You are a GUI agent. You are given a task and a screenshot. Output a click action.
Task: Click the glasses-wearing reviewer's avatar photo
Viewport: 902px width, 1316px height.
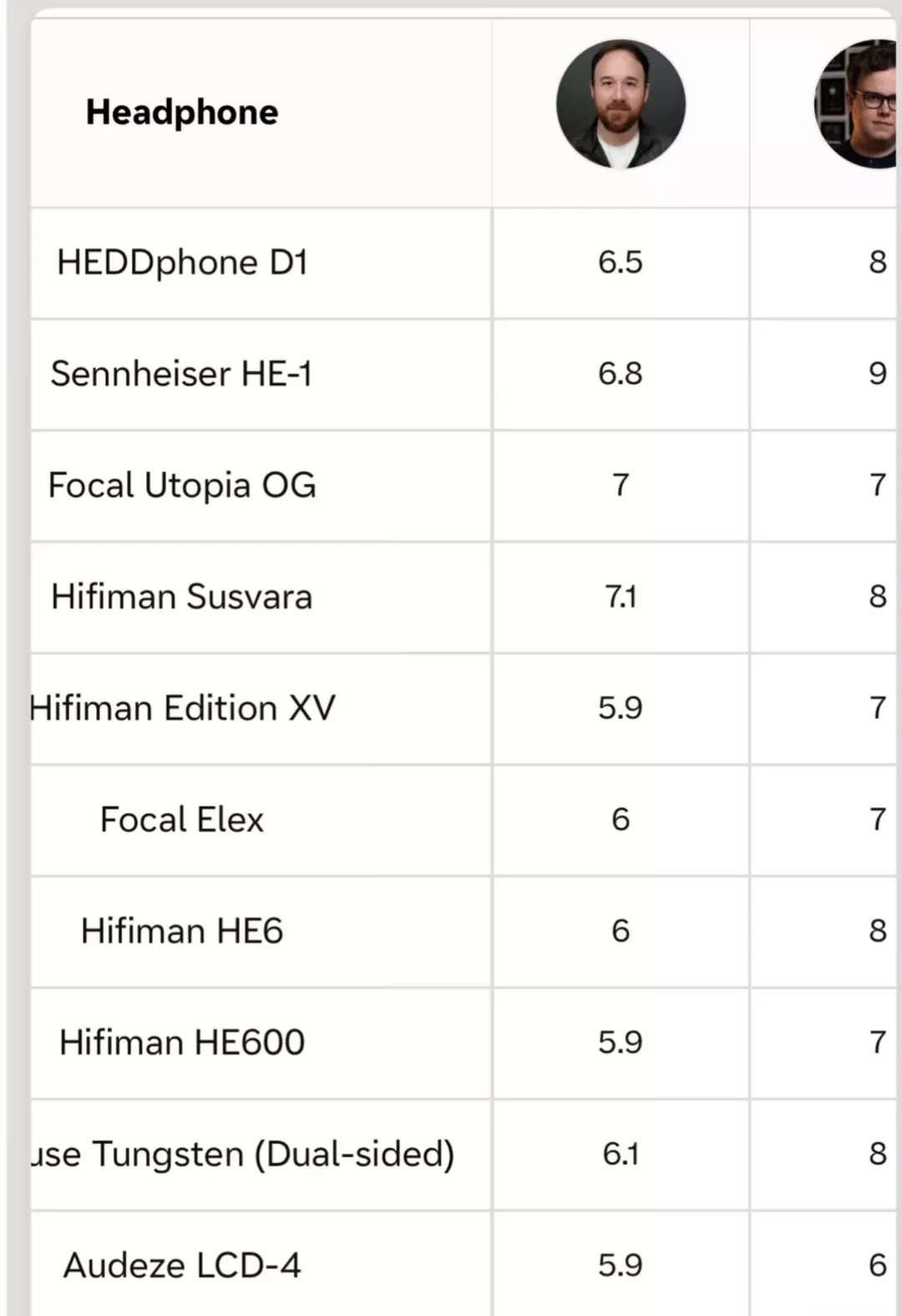(x=858, y=104)
